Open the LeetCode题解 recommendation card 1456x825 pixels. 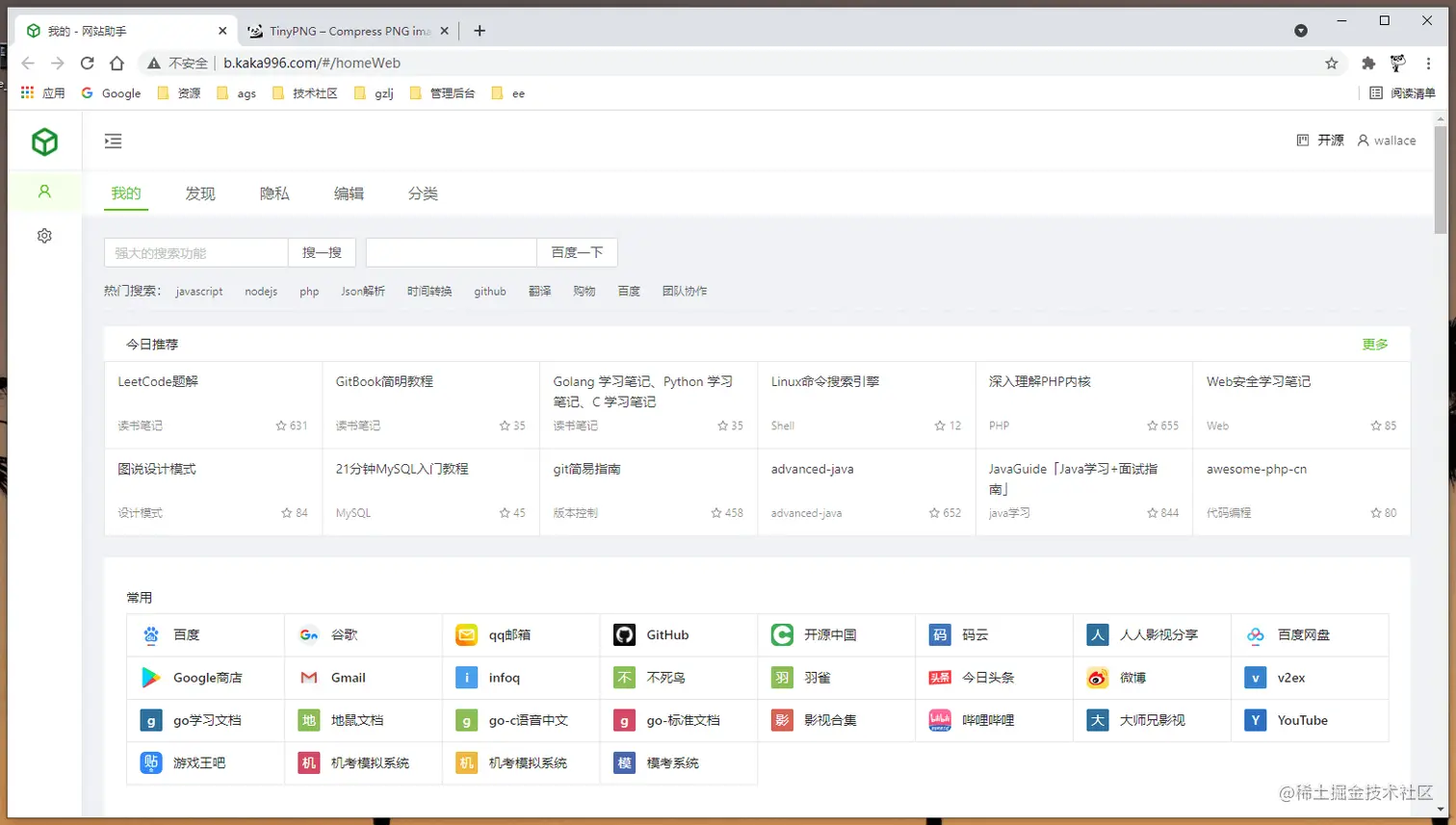pyautogui.click(x=213, y=405)
